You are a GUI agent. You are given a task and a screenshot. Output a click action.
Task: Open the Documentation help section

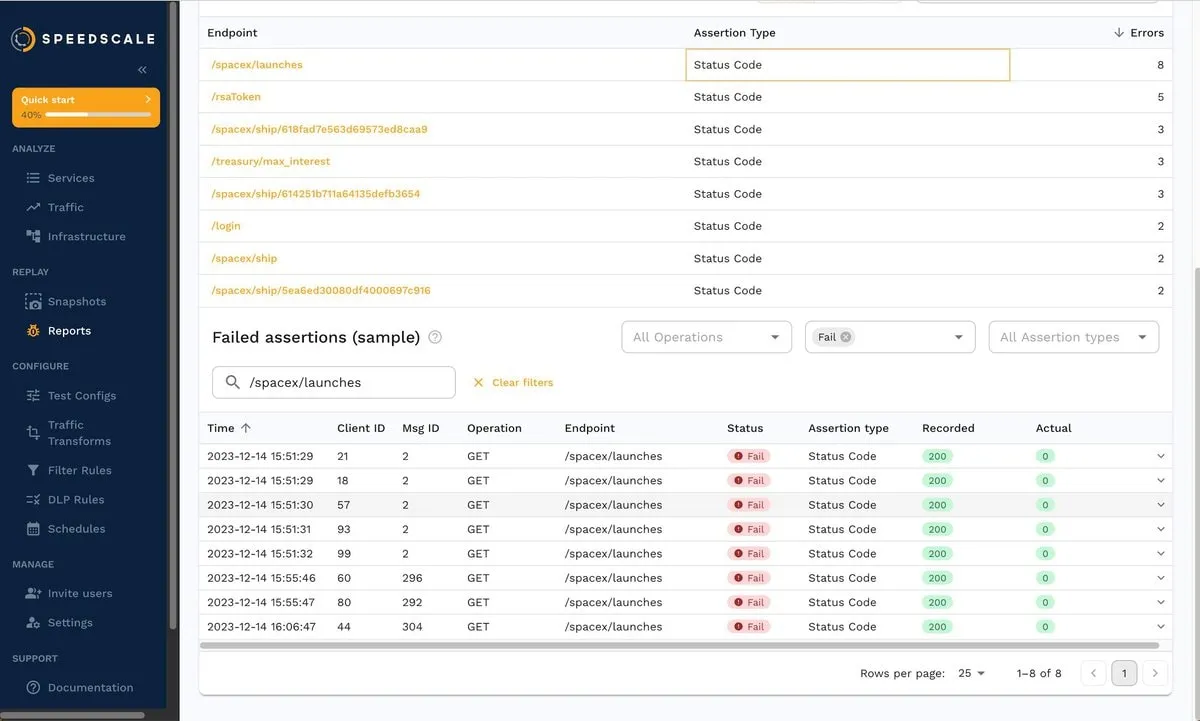88,687
